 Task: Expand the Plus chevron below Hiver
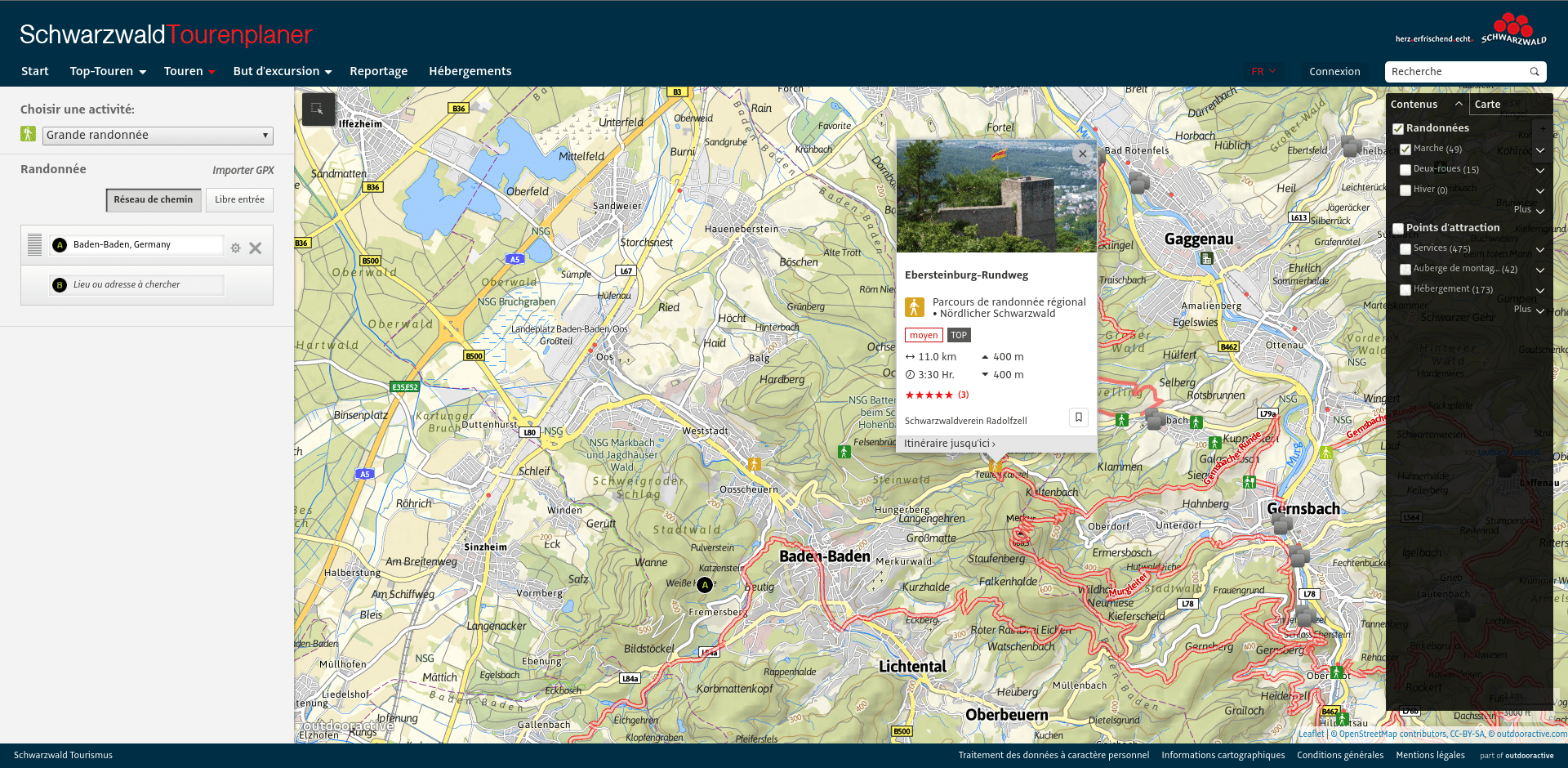(x=1540, y=211)
